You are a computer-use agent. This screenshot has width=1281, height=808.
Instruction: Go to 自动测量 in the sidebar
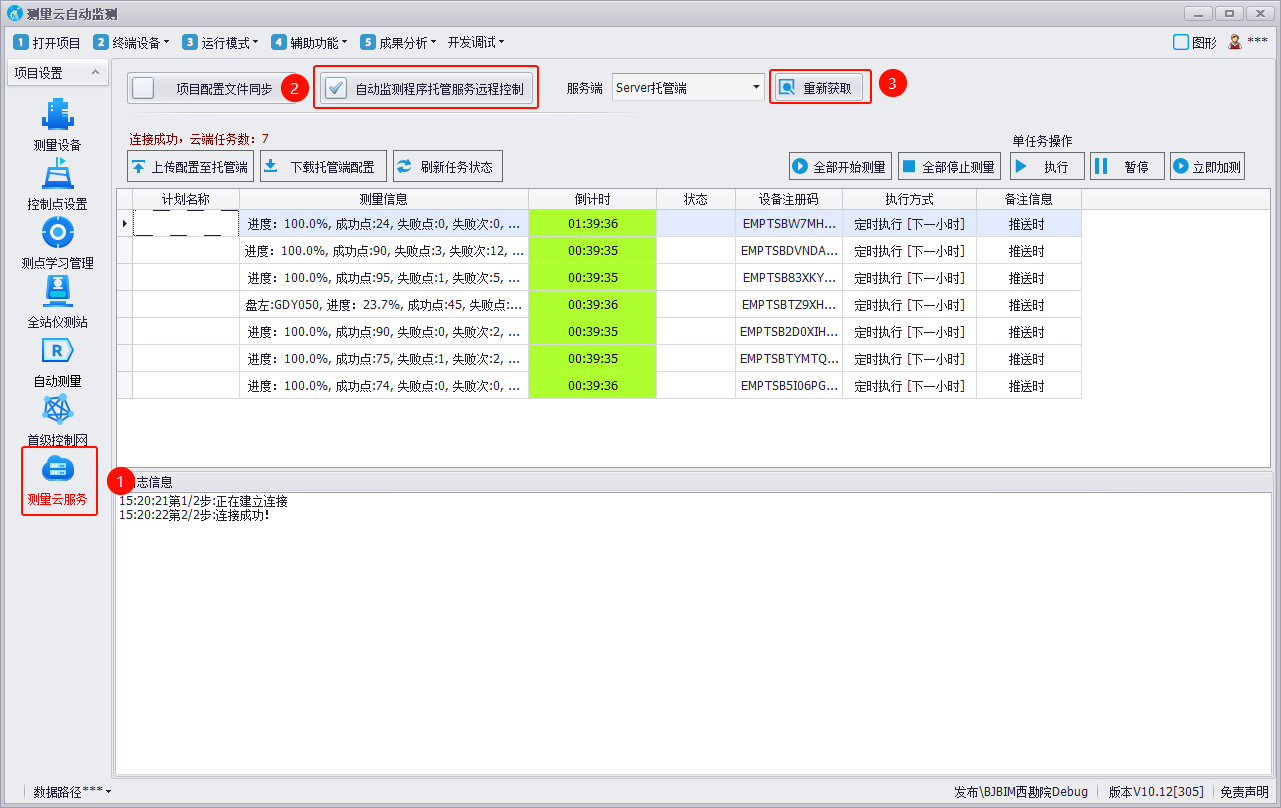pyautogui.click(x=57, y=350)
